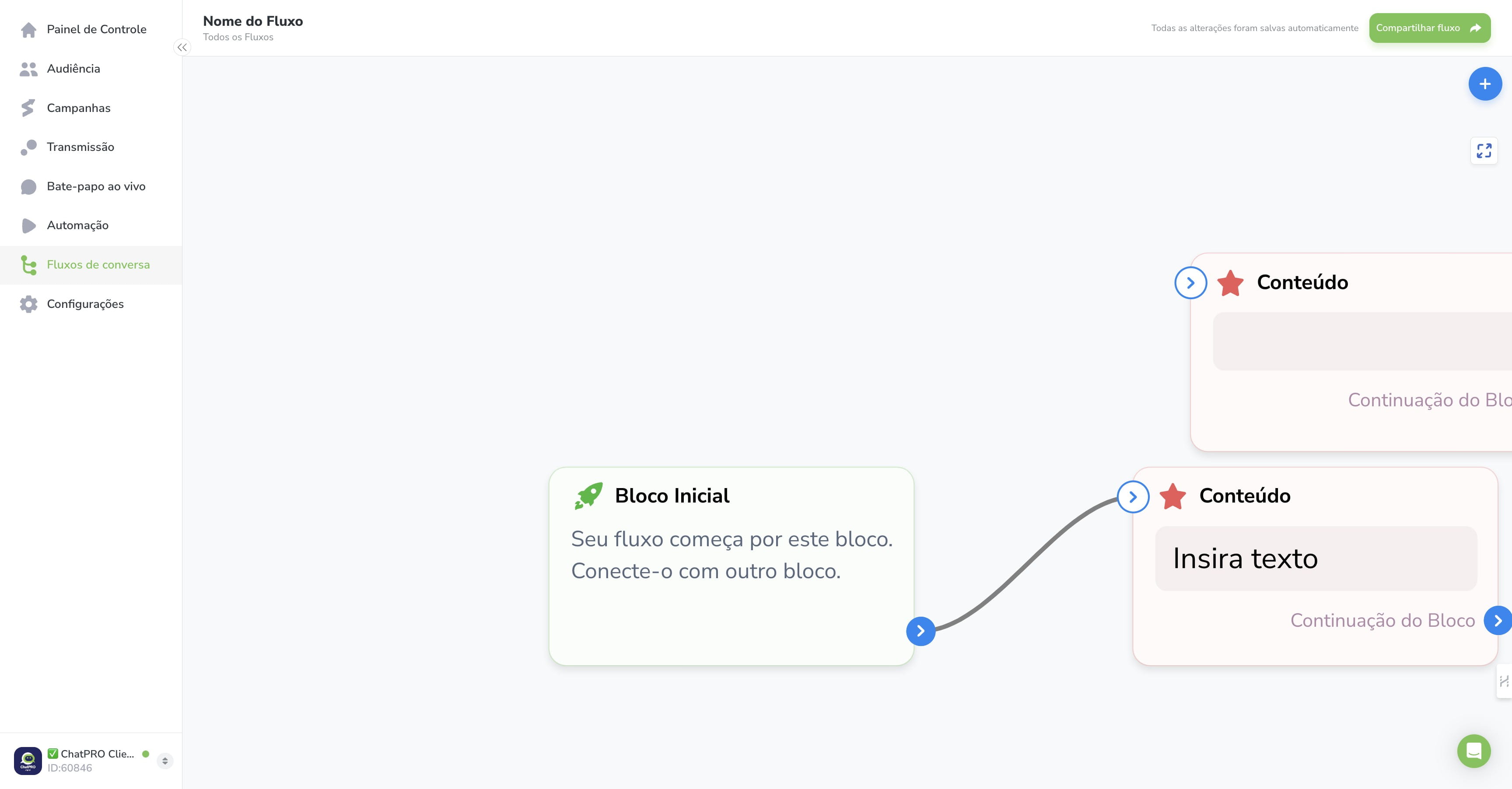Click the Compartilhar fluxo button
1512x789 pixels.
(x=1429, y=28)
